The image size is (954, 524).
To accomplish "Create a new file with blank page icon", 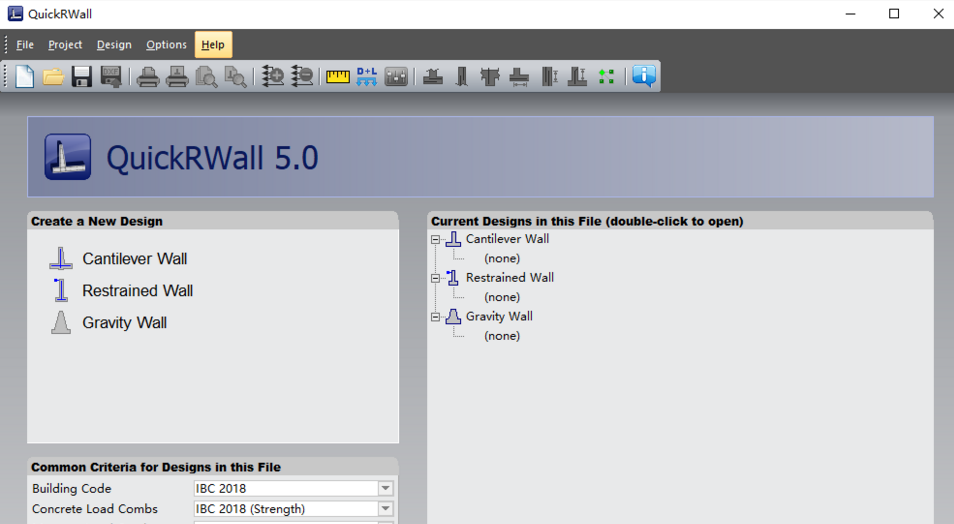I will click(24, 77).
